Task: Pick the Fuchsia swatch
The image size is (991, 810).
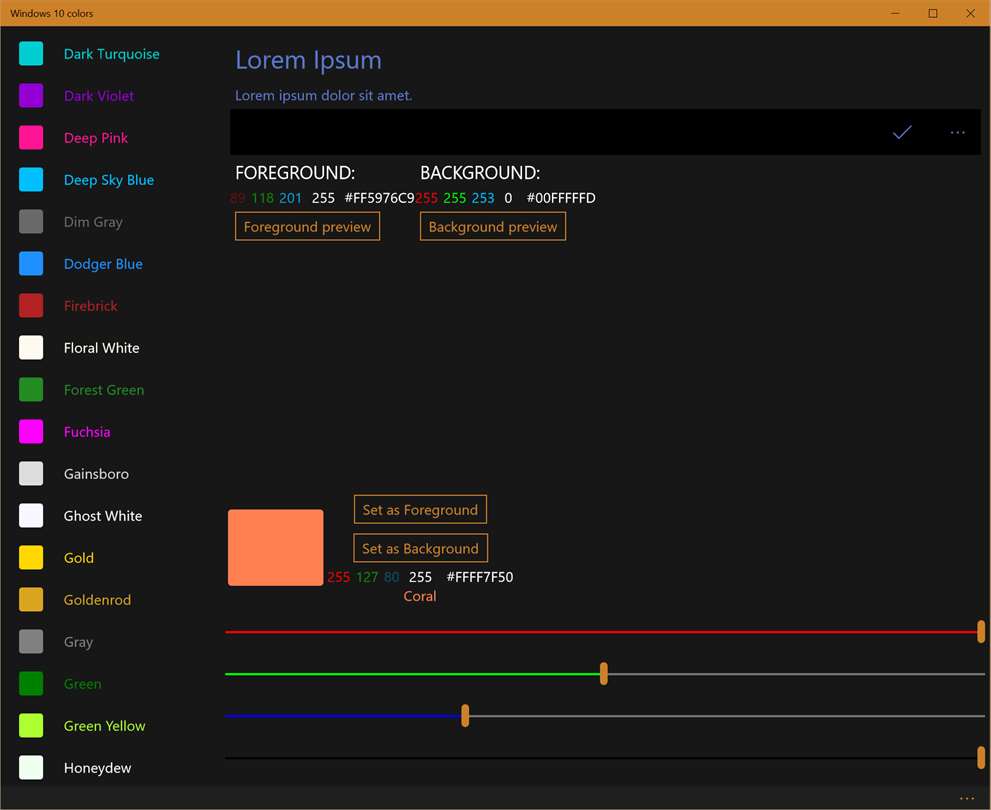Action: [x=31, y=432]
